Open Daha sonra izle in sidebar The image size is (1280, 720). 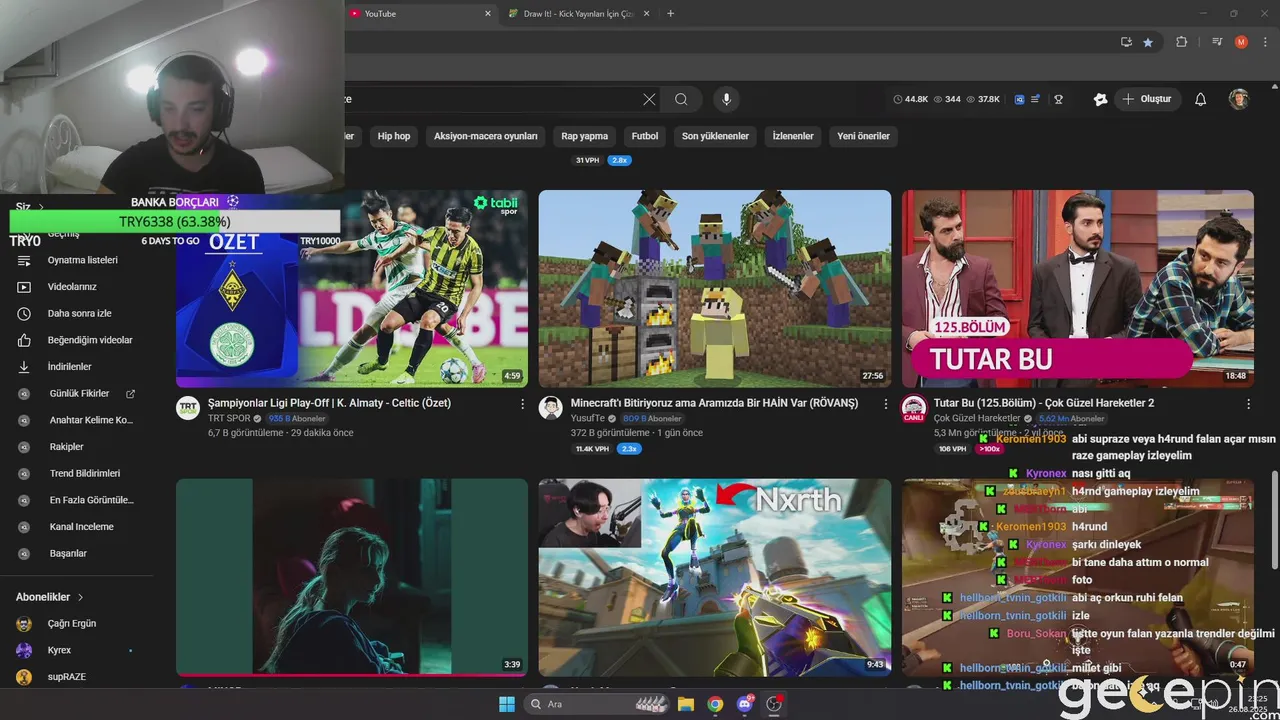(77, 313)
